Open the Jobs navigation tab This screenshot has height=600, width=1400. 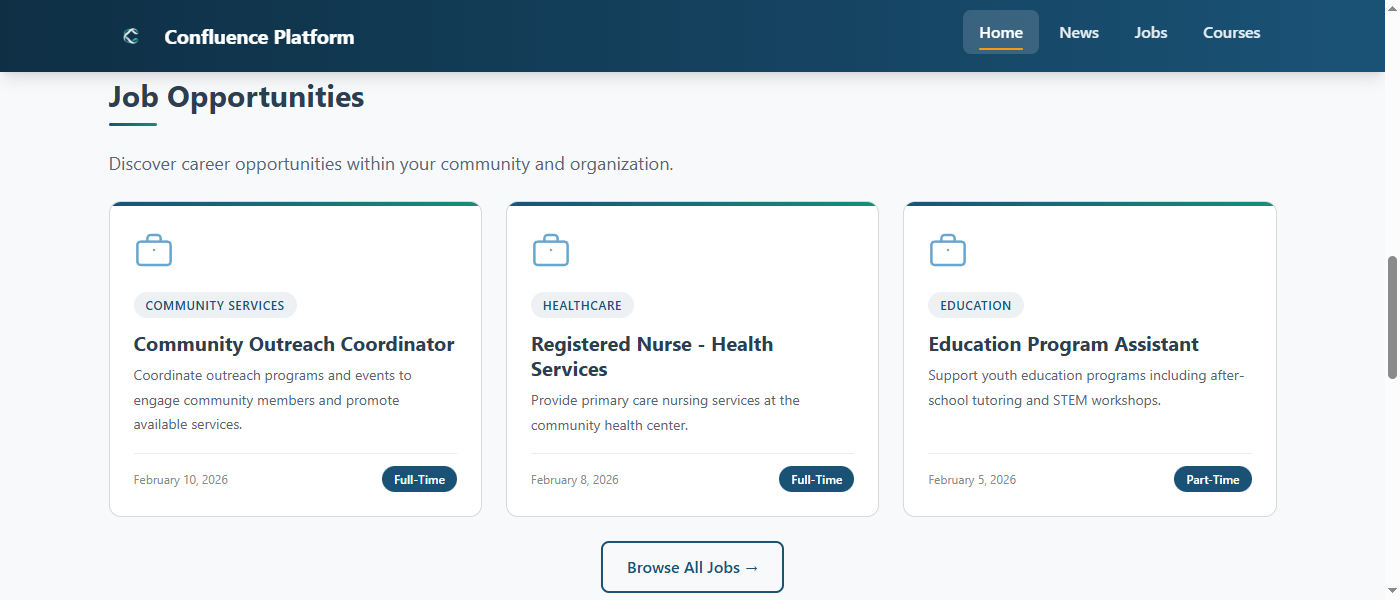(1150, 32)
